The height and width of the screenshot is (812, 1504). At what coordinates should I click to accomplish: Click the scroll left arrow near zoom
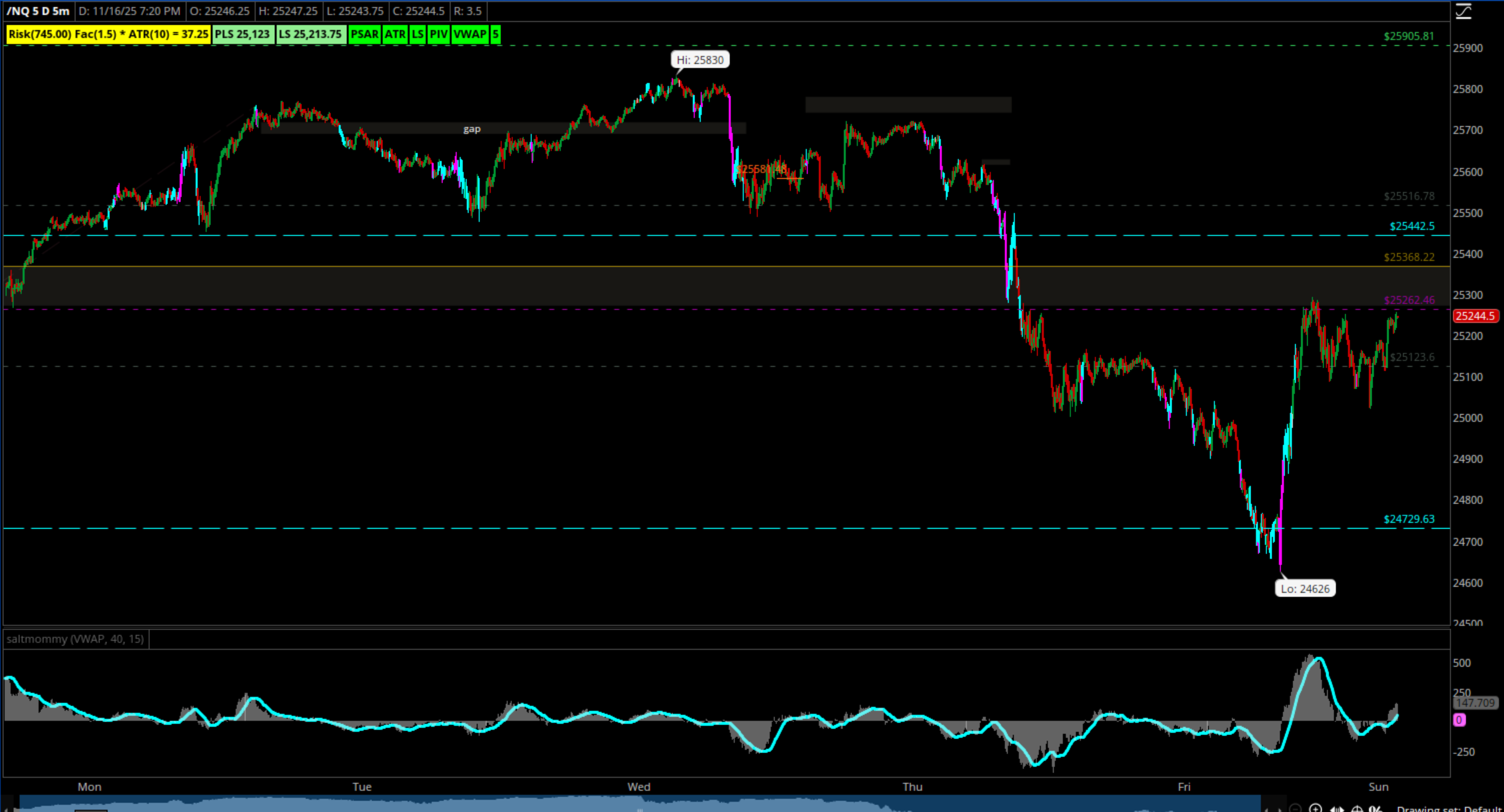pos(1267,810)
